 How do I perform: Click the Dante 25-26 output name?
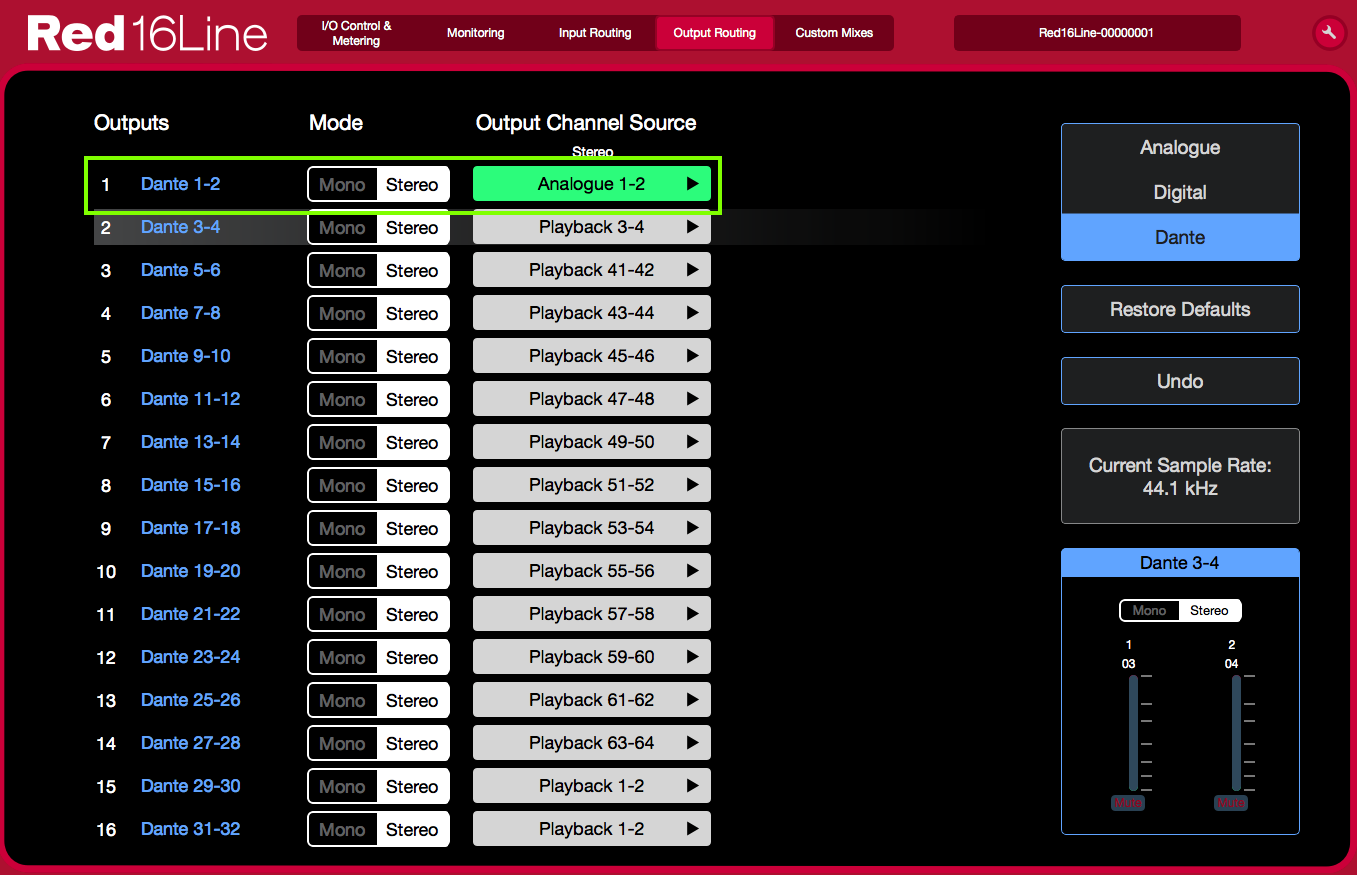click(191, 700)
